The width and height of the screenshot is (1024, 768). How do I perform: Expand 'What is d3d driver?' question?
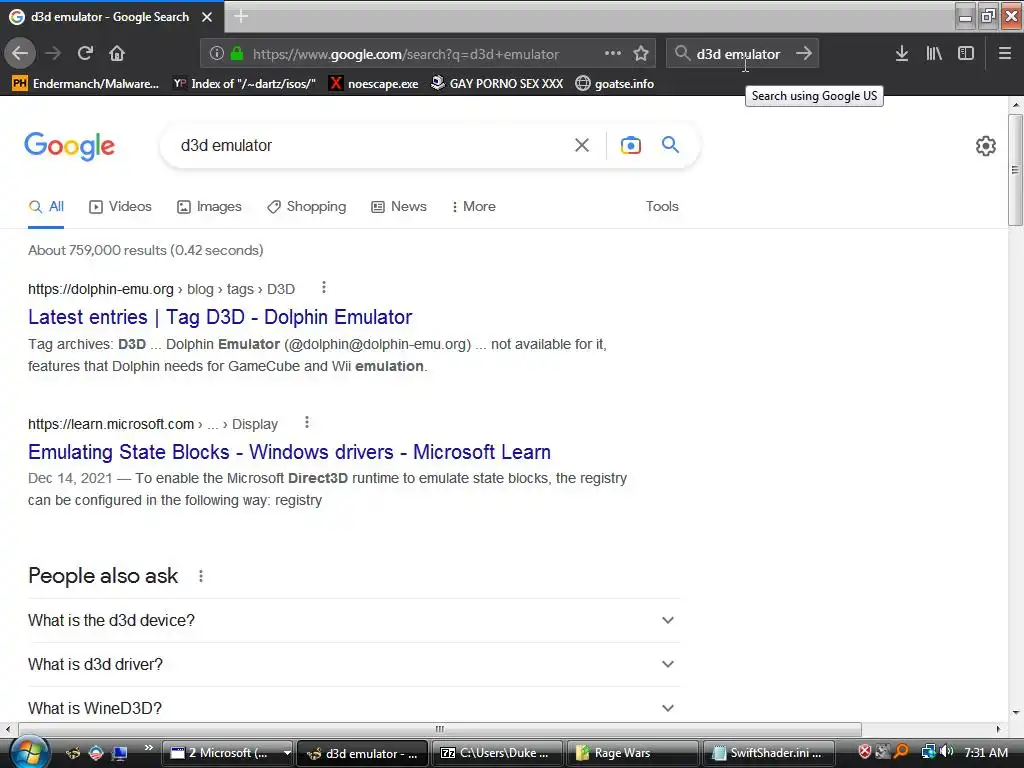pyautogui.click(x=353, y=664)
